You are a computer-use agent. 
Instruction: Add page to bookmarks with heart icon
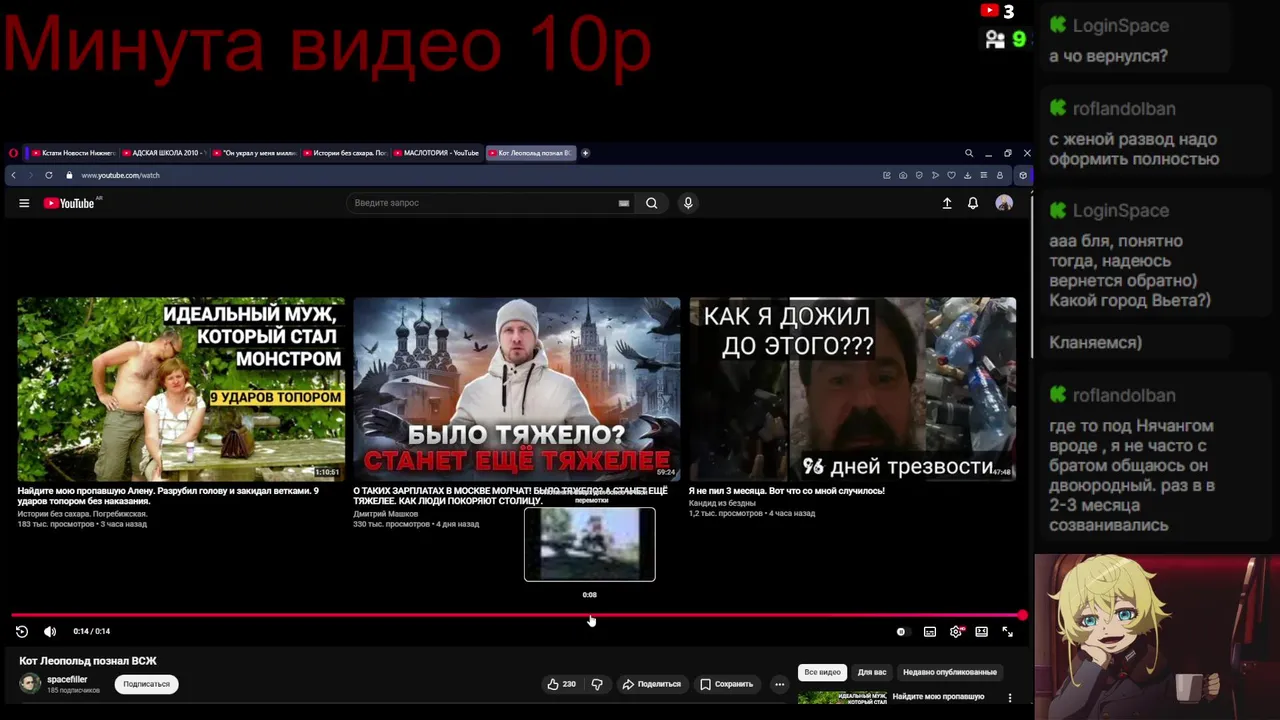pyautogui.click(x=951, y=175)
